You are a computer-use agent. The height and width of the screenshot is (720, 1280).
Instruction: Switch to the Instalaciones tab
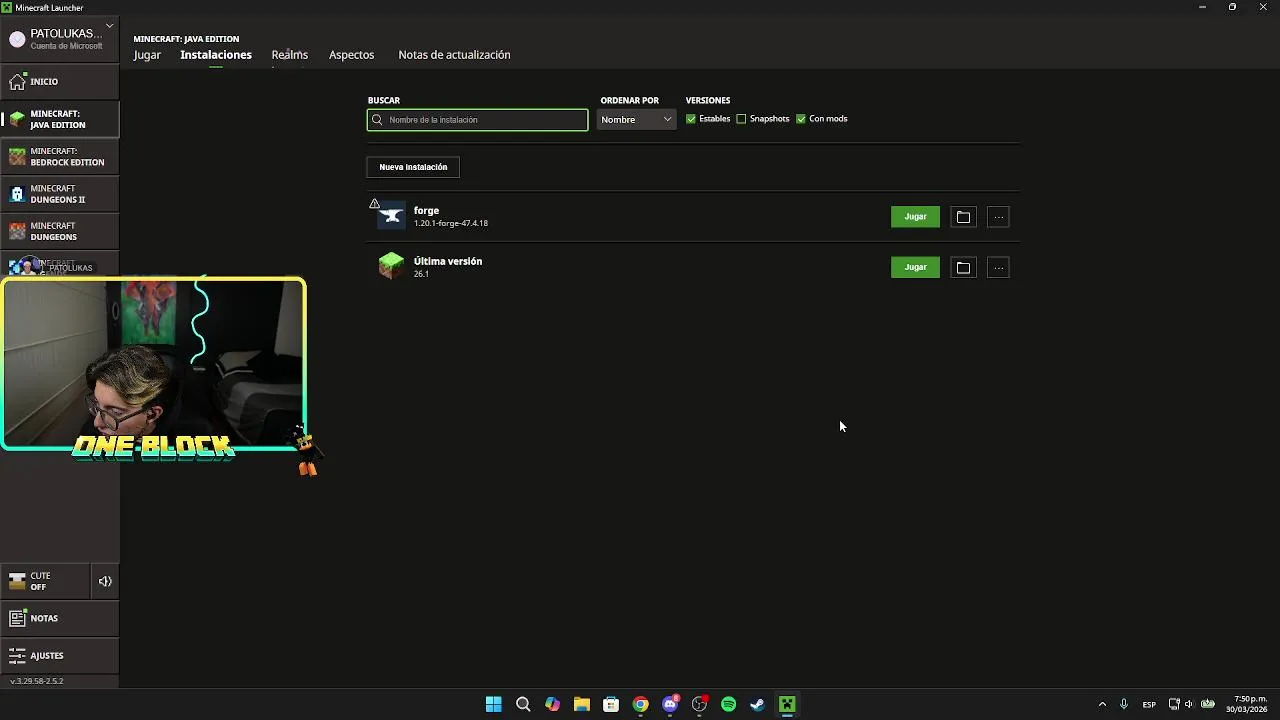pos(216,55)
